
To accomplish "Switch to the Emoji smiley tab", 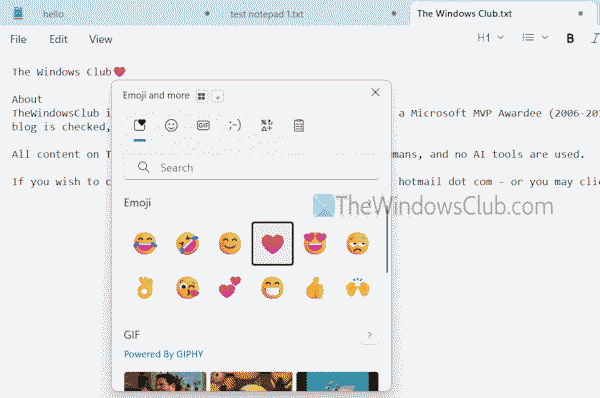I will coord(171,125).
